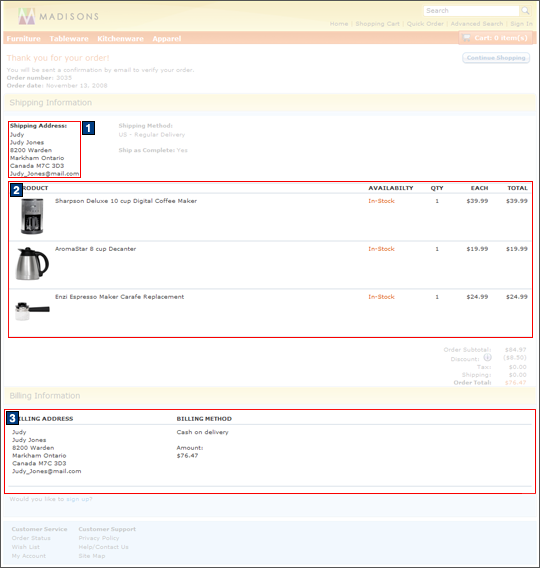
Task: Open Privacy Policy footer link
Action: coord(99,538)
